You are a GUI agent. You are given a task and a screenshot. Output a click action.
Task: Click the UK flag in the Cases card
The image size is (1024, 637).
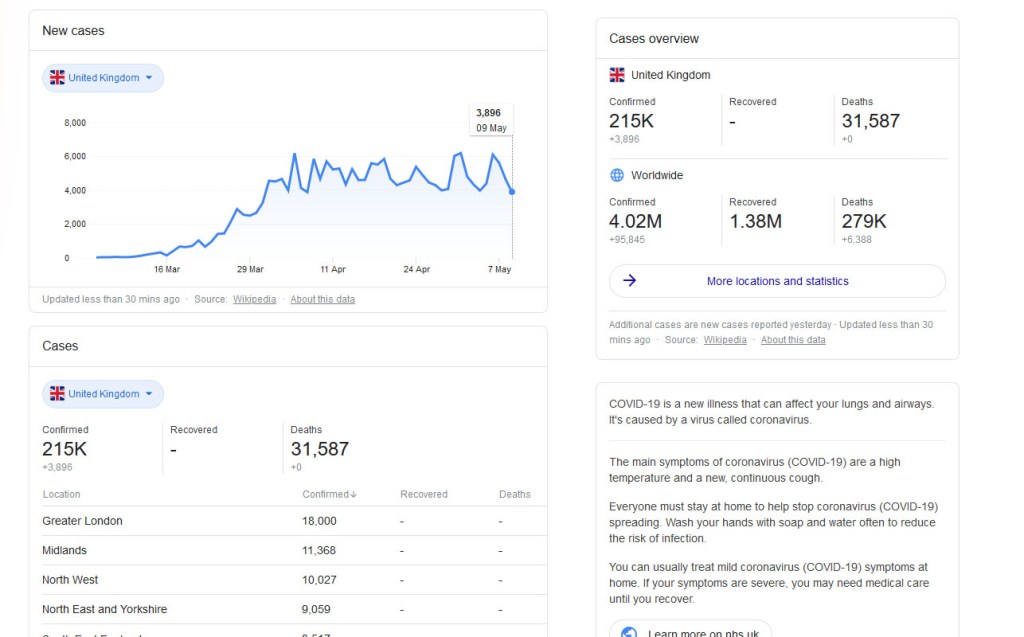[x=57, y=394]
